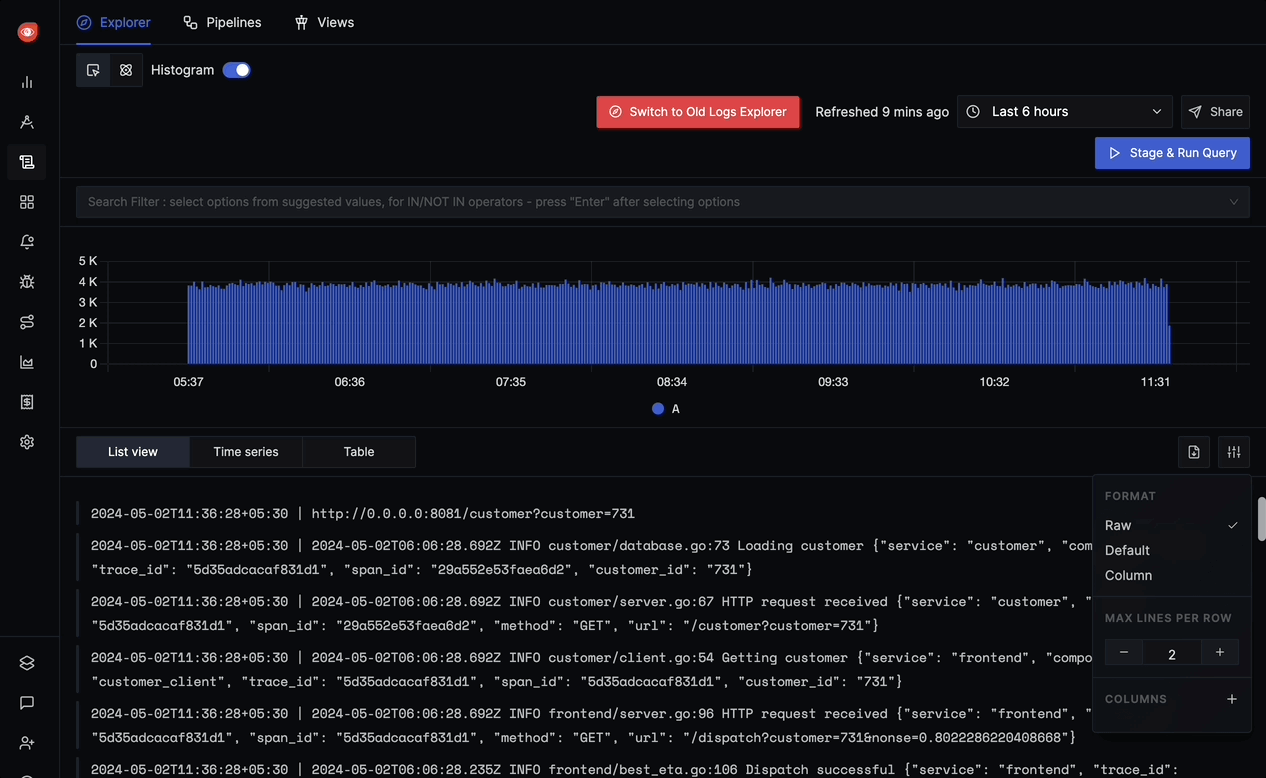This screenshot has width=1266, height=778.
Task: Switch to the Pipelines tab
Action: [222, 22]
